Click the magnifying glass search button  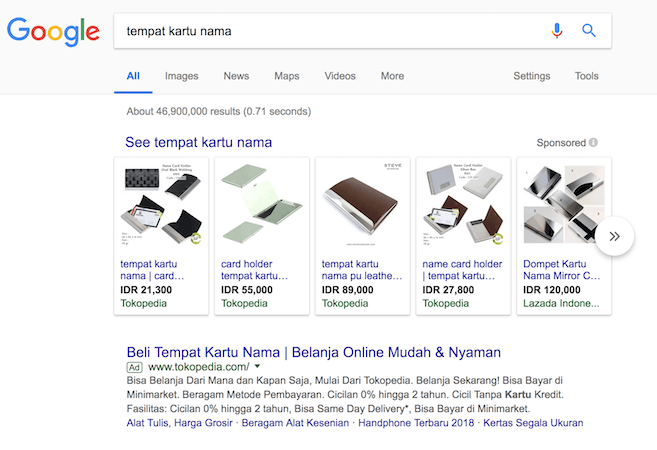click(x=589, y=31)
